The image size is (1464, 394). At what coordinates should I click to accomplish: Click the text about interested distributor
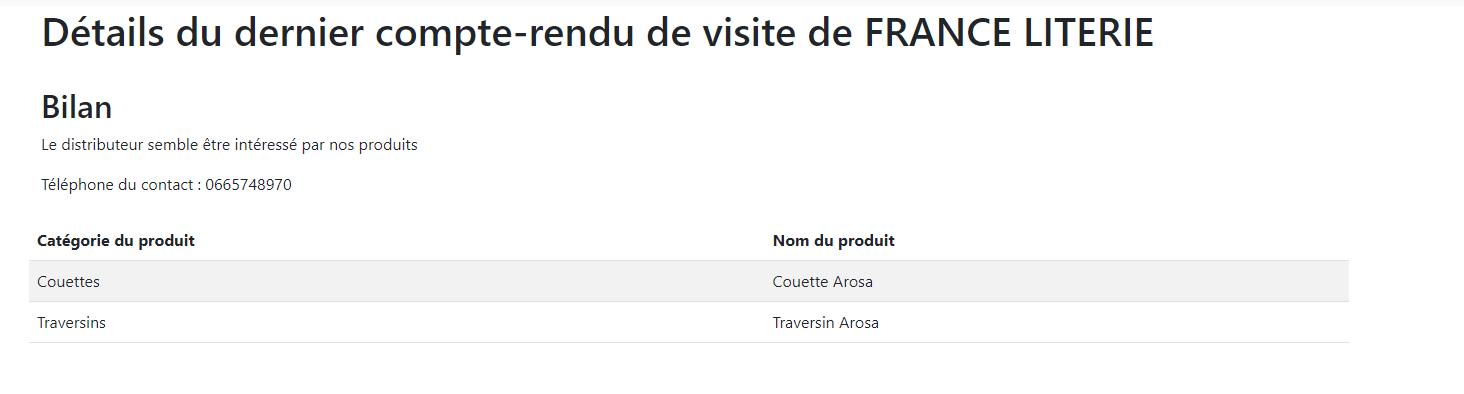[x=229, y=145]
